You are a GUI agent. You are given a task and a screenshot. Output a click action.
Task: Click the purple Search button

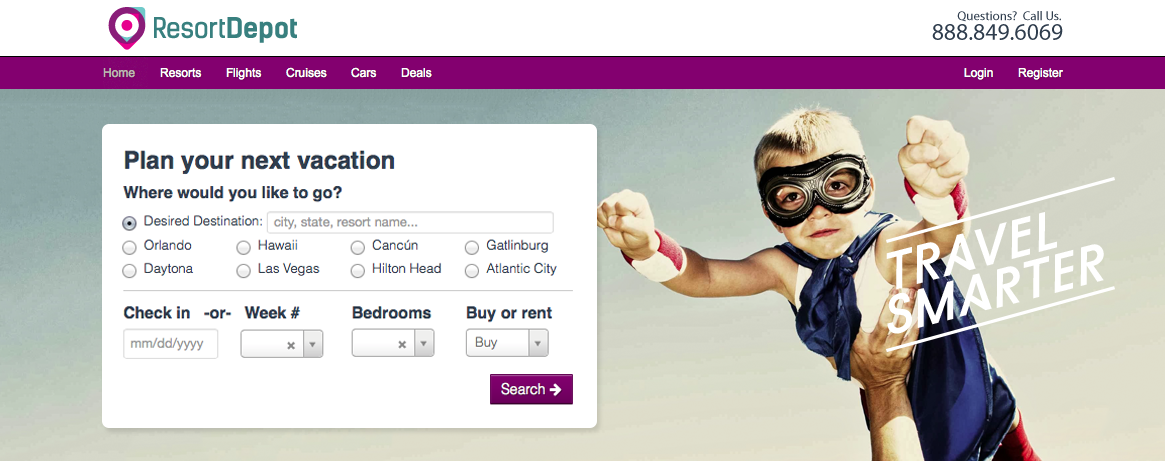point(531,389)
